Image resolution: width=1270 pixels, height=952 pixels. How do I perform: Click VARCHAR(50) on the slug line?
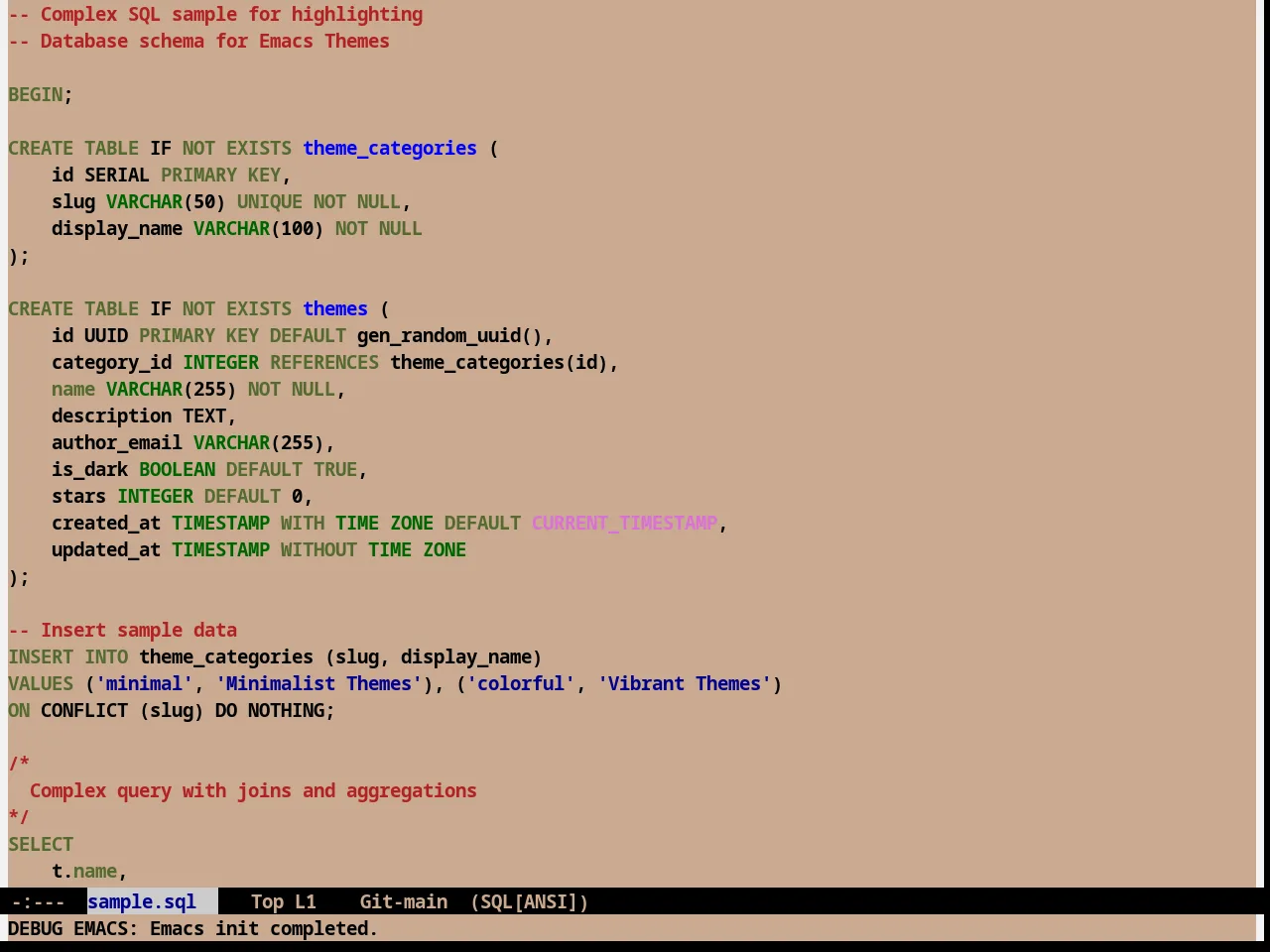pyautogui.click(x=166, y=201)
